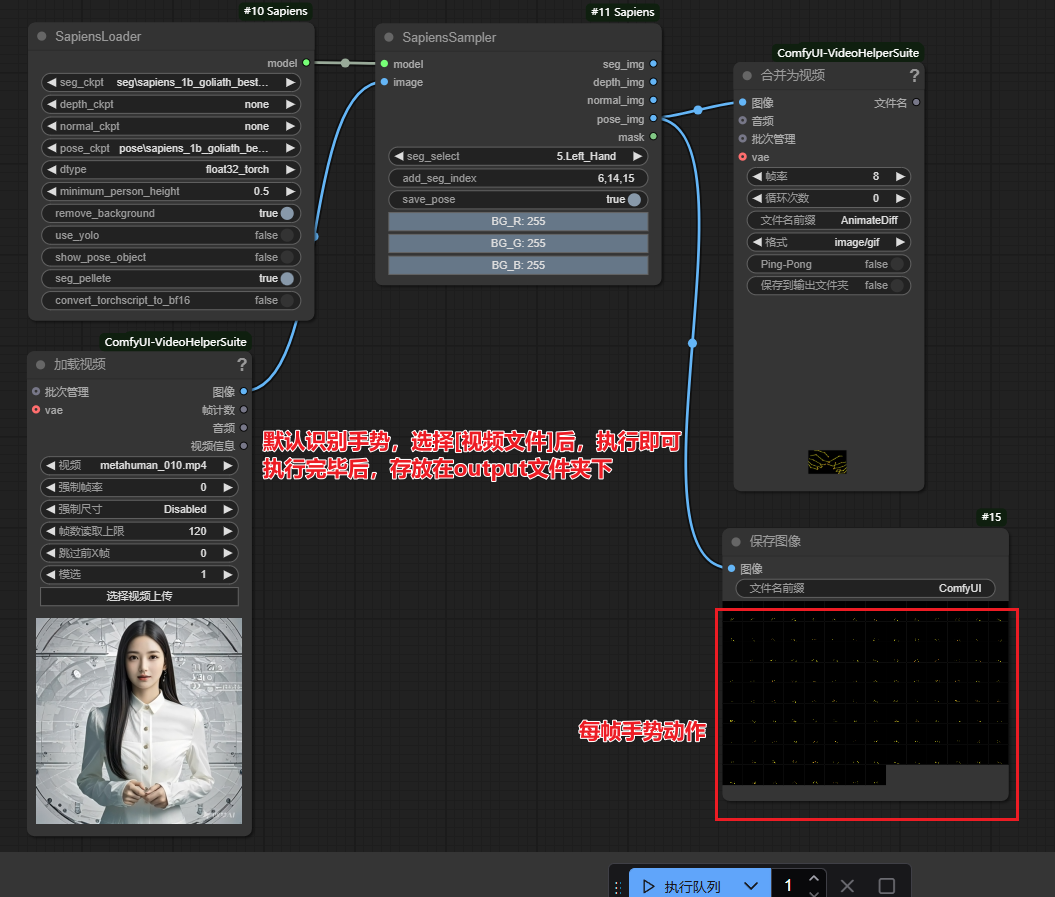Click the help icon on 加载视频 node
The height and width of the screenshot is (897, 1055).
tap(241, 365)
